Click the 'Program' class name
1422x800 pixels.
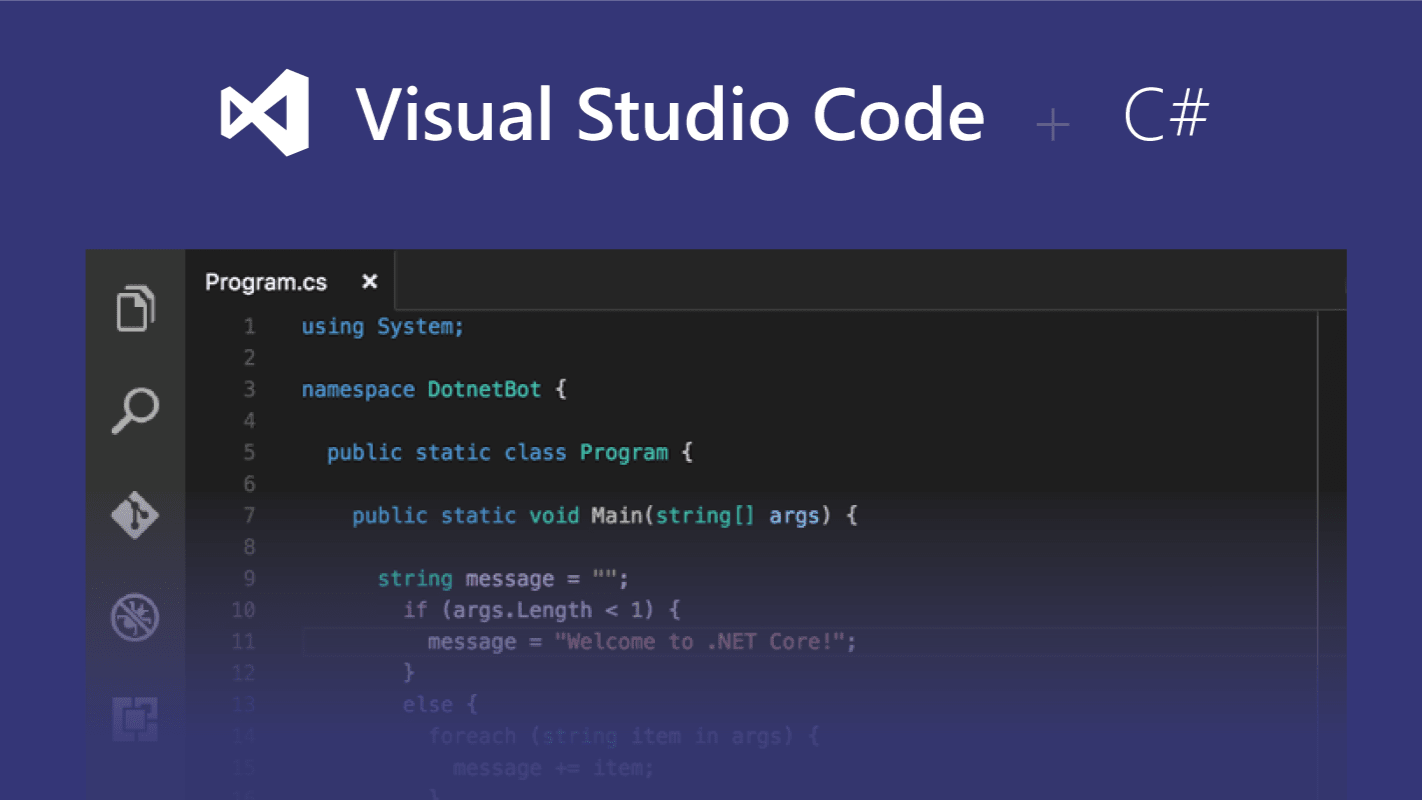[x=624, y=452]
